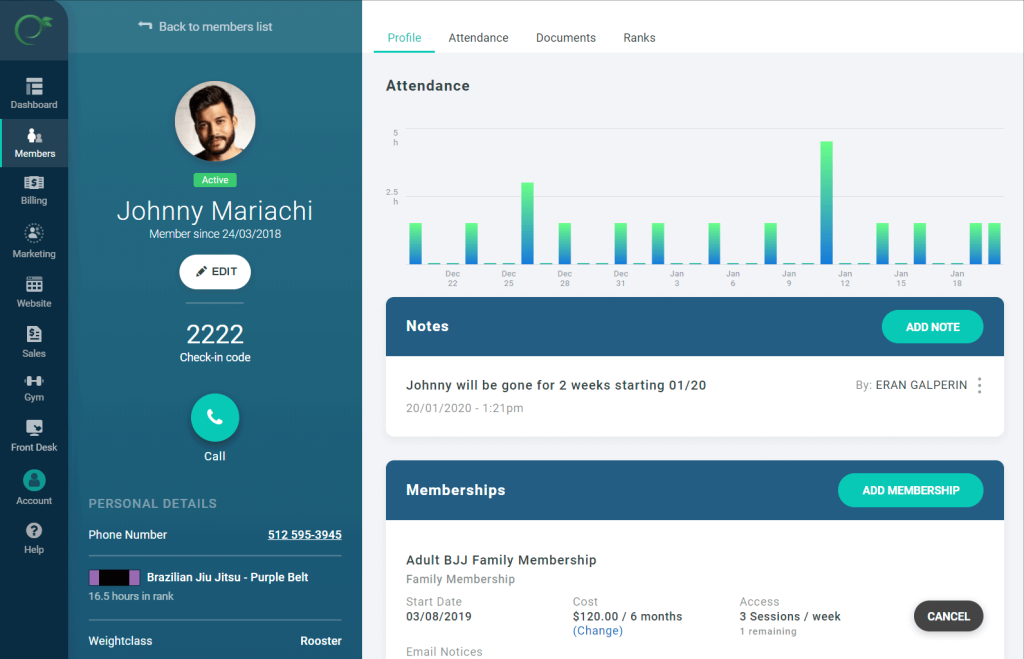Open the Gym dumbbell icon
Image resolution: width=1024 pixels, height=659 pixels.
coord(34,381)
